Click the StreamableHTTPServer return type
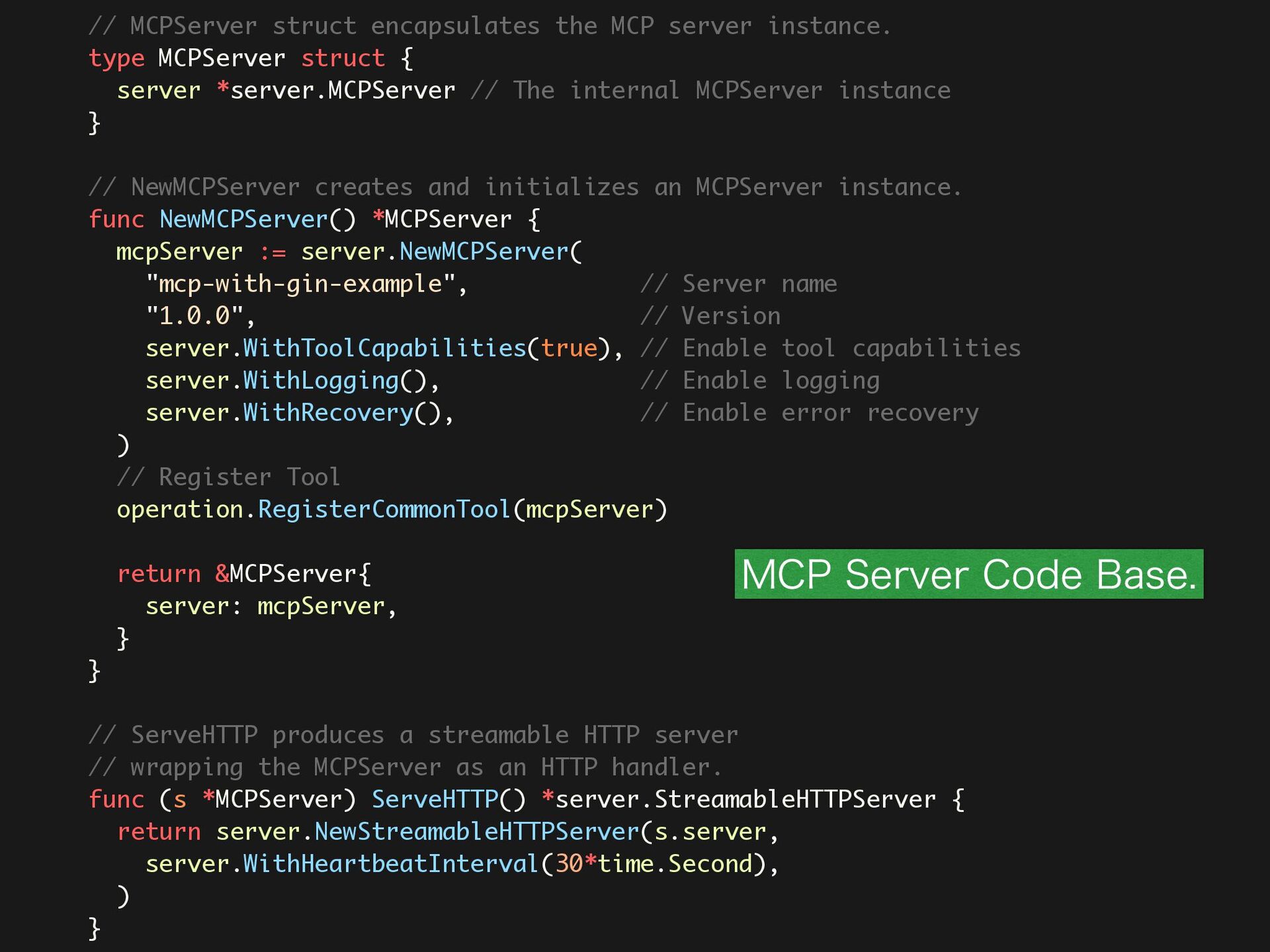The height and width of the screenshot is (952, 1270). [794, 799]
